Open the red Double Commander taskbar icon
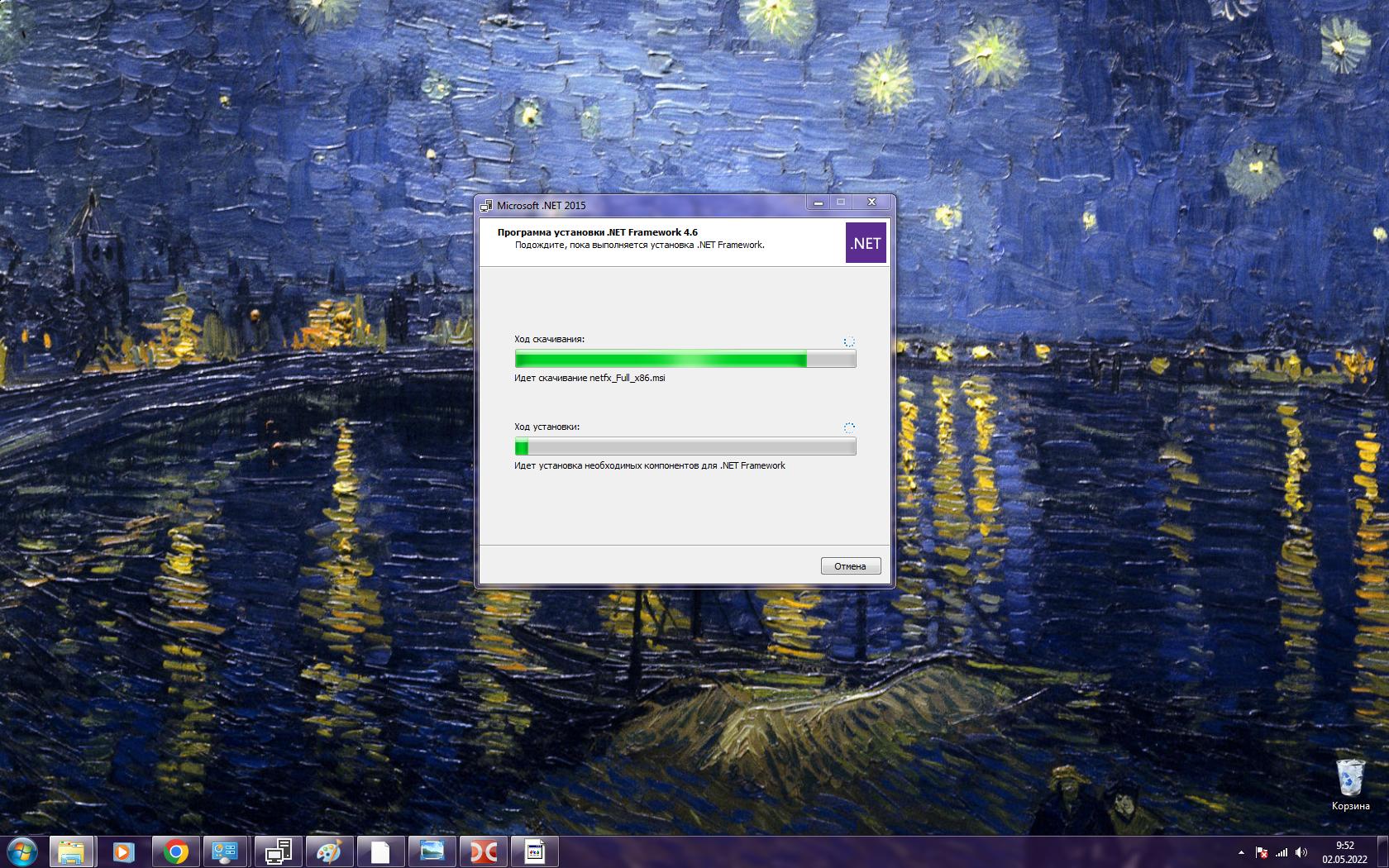Image resolution: width=1389 pixels, height=868 pixels. 483,851
